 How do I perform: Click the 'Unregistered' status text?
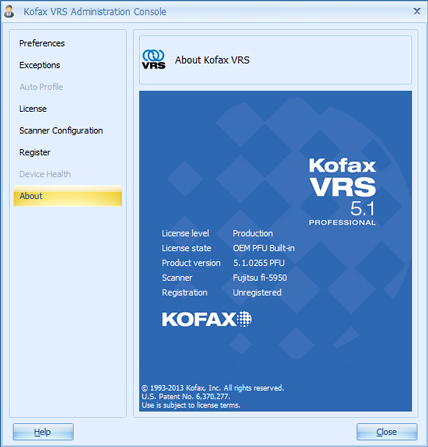257,293
